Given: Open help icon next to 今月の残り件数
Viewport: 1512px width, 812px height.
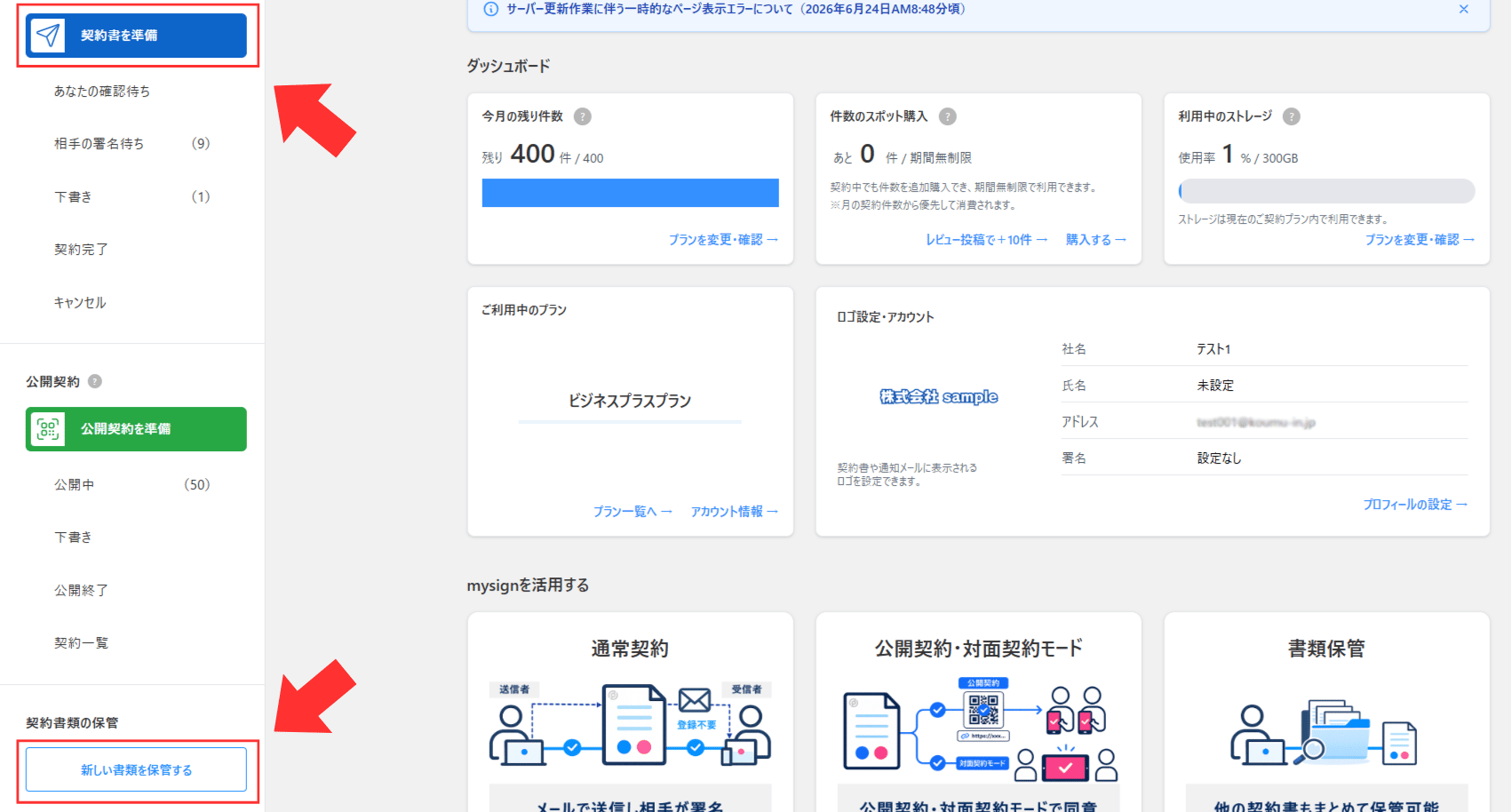Looking at the screenshot, I should (583, 116).
